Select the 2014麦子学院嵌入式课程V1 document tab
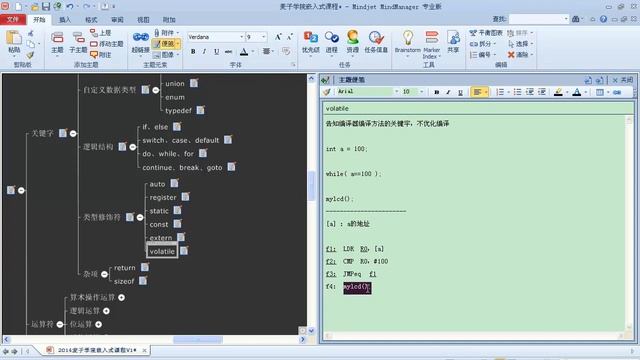This screenshot has width=640, height=360. (x=96, y=350)
